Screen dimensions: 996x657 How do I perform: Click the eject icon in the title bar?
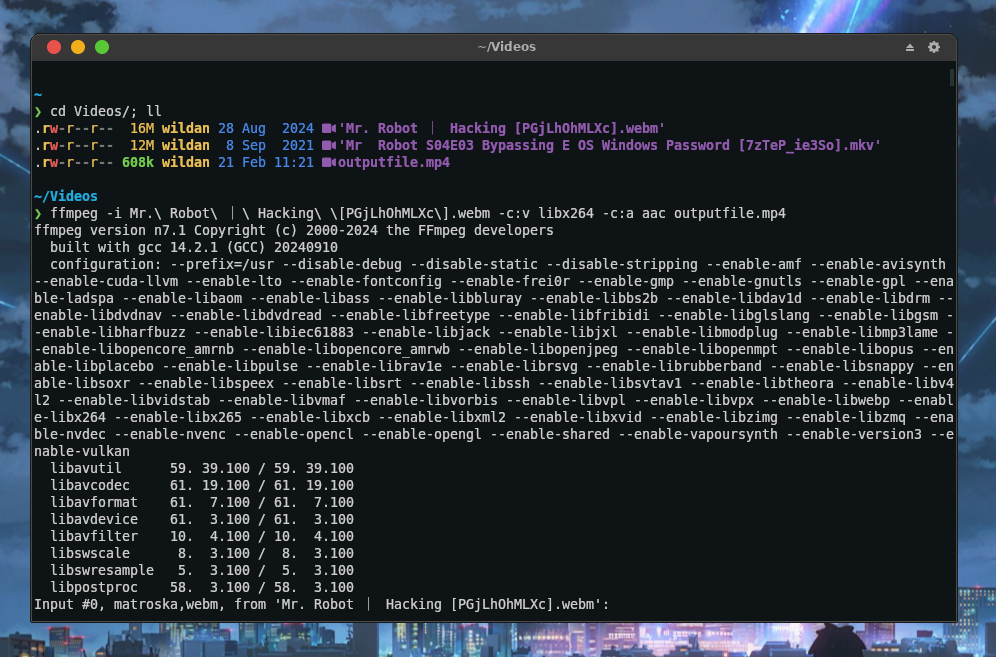click(x=909, y=46)
